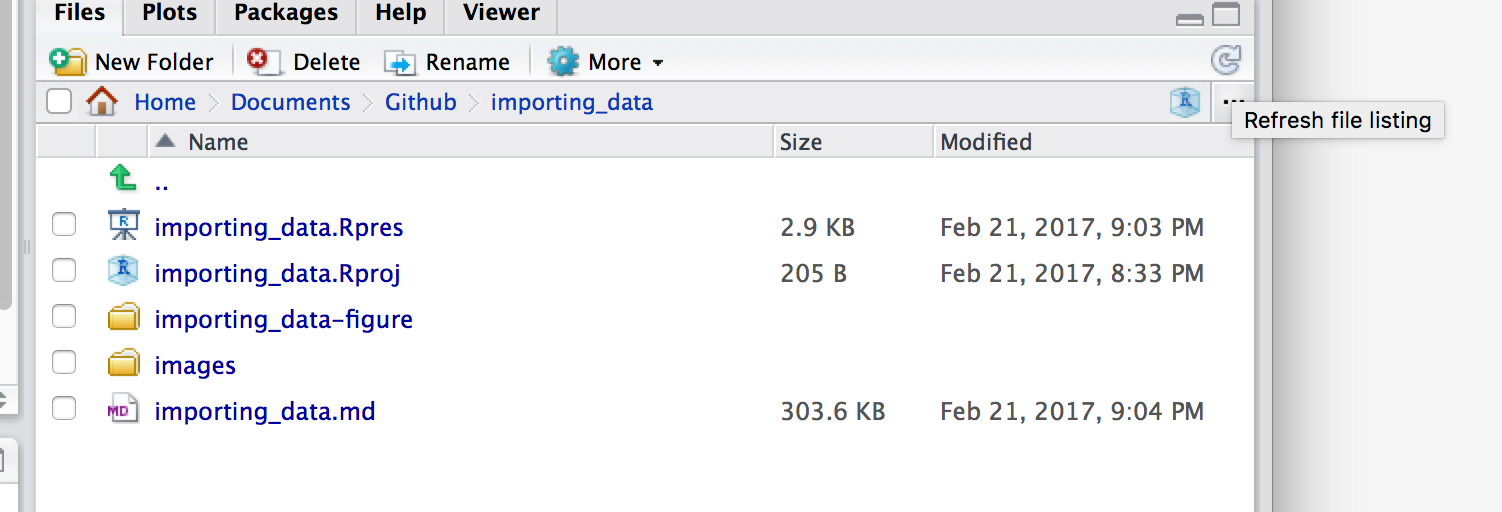Open importing_data.md file link
The image size is (1502, 512).
click(x=265, y=411)
